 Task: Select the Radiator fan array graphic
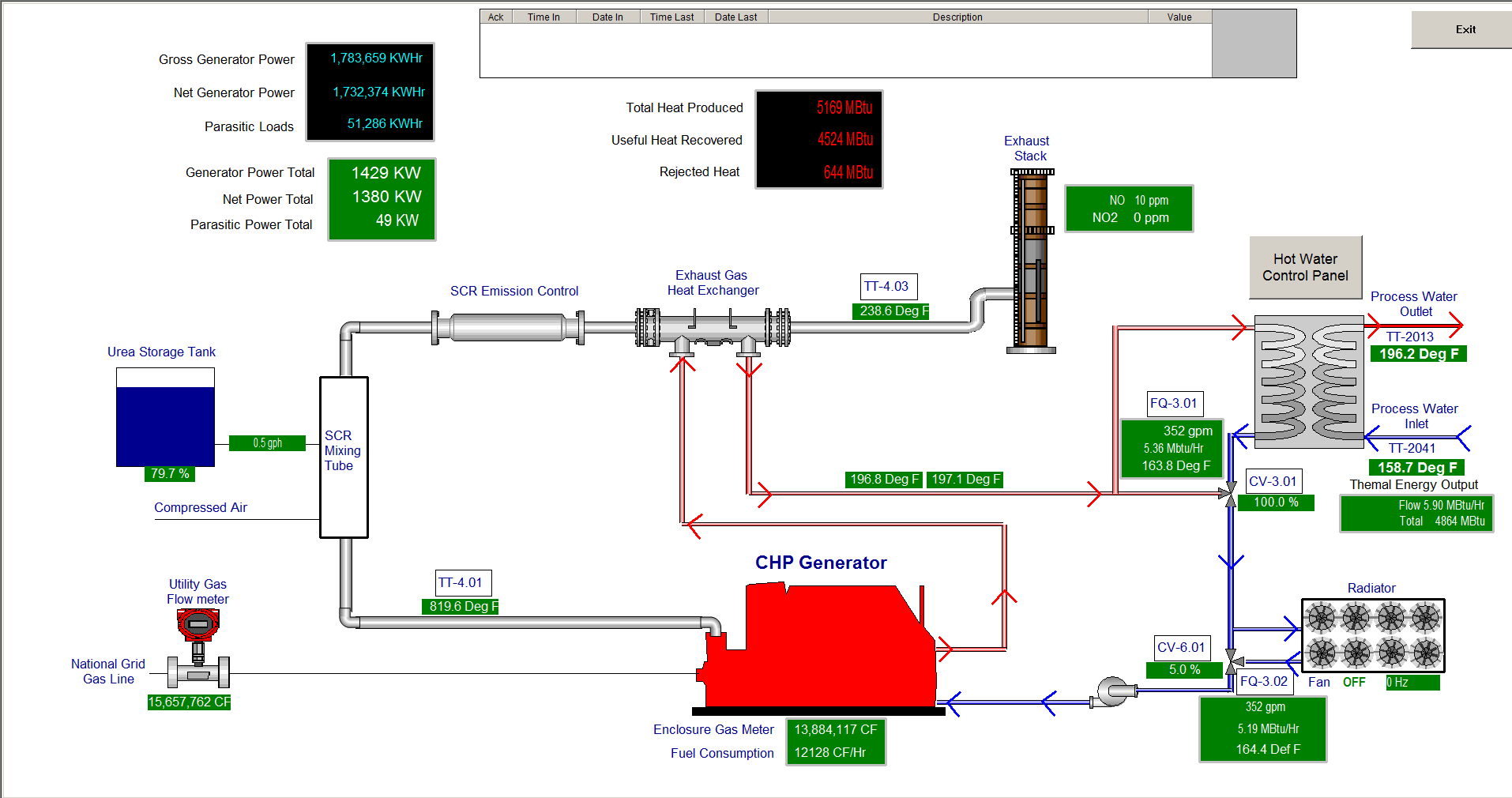[1372, 635]
